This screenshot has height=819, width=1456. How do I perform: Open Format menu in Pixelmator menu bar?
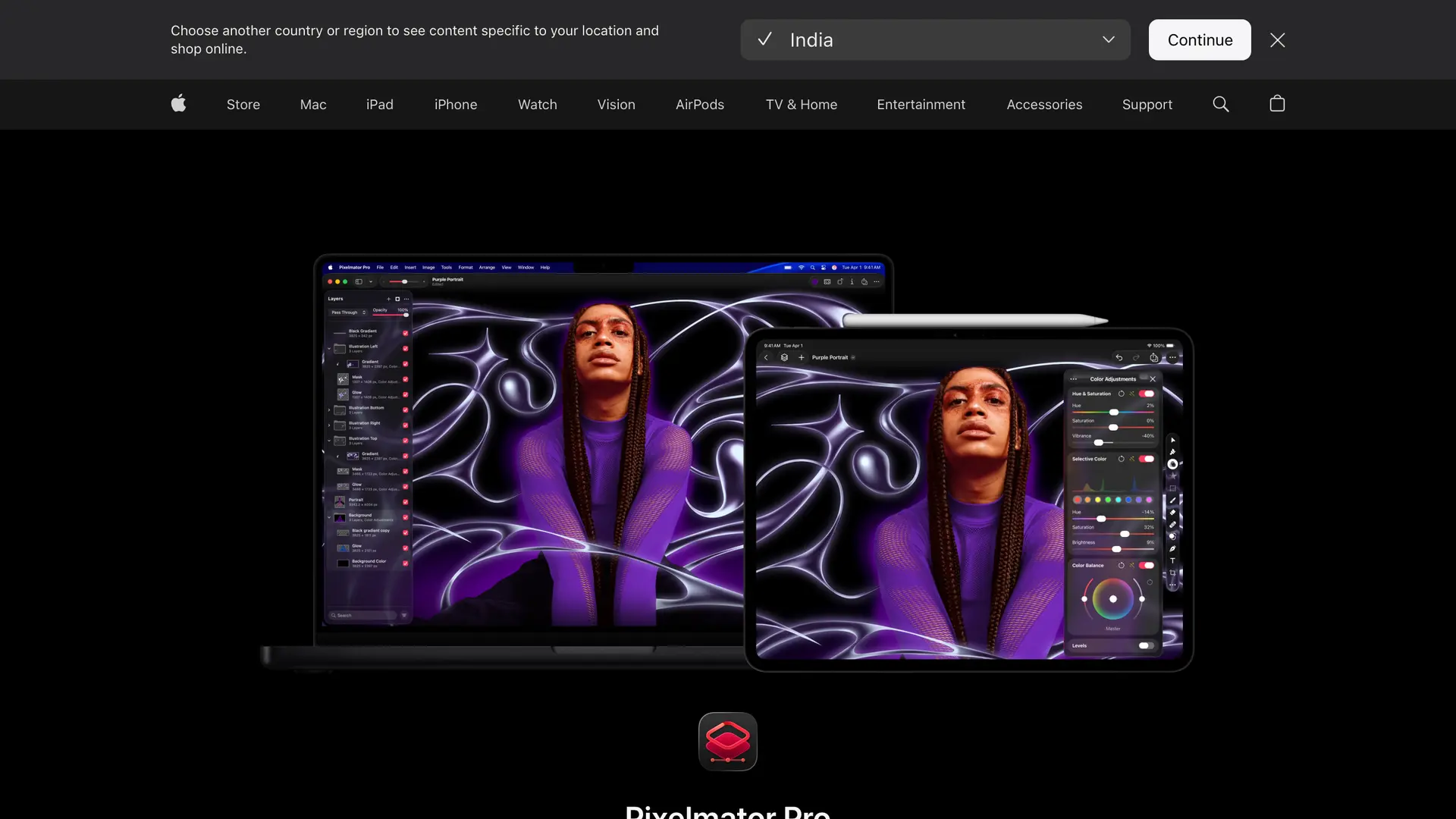coord(465,268)
